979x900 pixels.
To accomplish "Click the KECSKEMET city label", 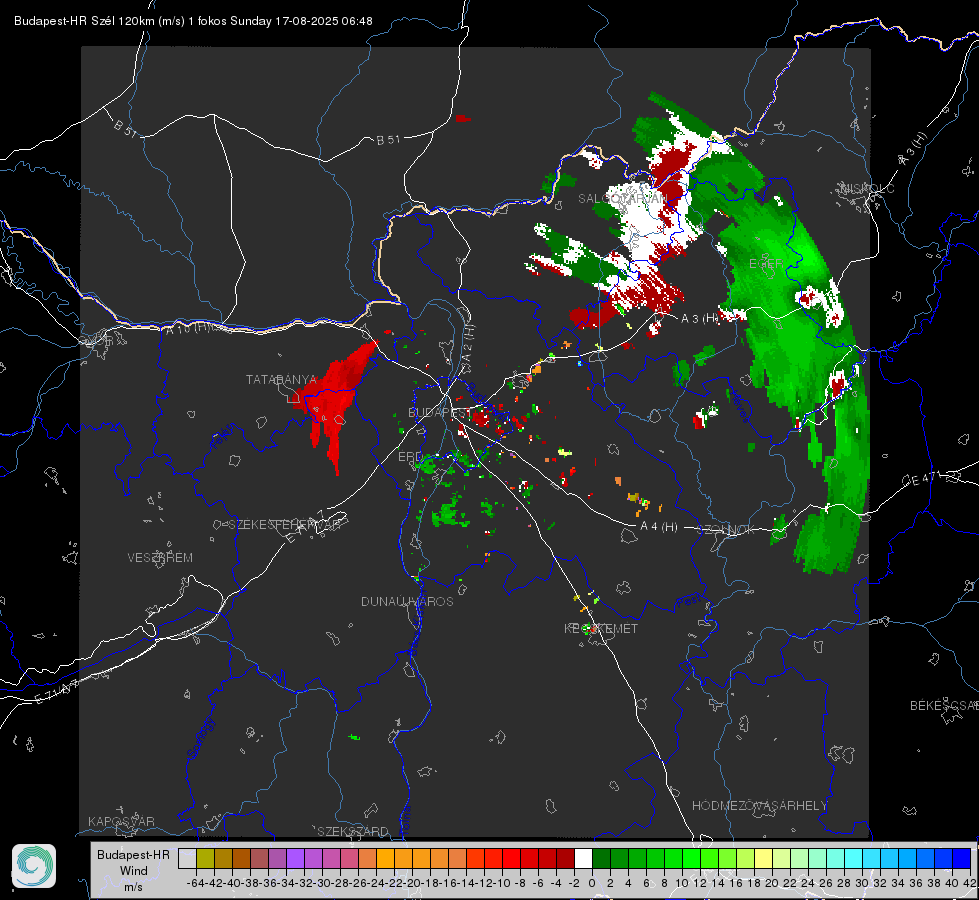I will pos(601,628).
